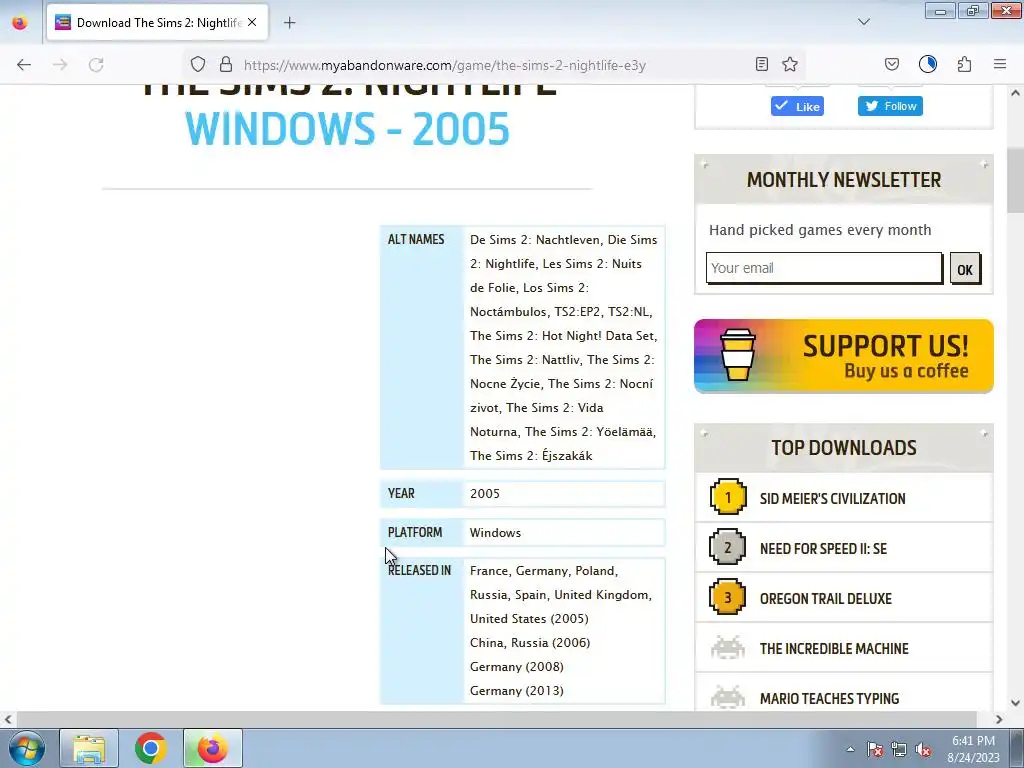The height and width of the screenshot is (768, 1024).
Task: Click the Facebook Like button
Action: pyautogui.click(x=797, y=106)
